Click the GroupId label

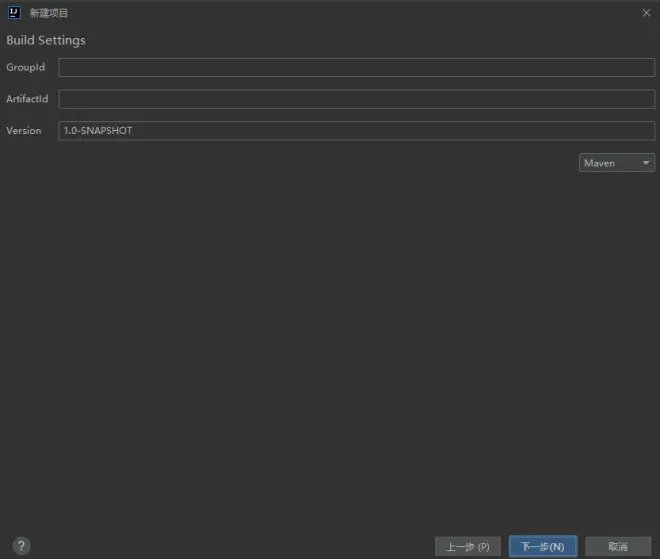tap(26, 67)
